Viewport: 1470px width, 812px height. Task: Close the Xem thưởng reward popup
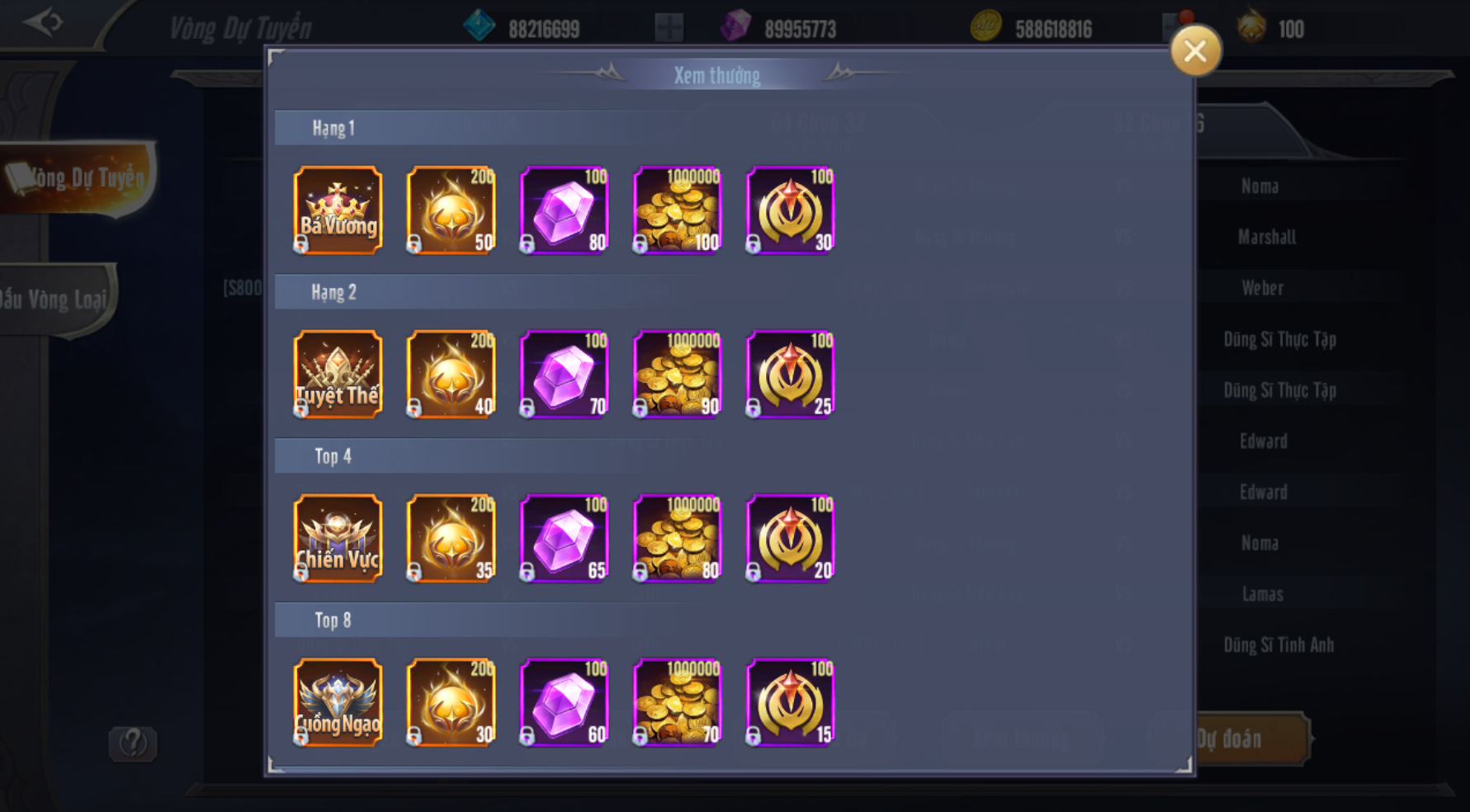point(1195,51)
